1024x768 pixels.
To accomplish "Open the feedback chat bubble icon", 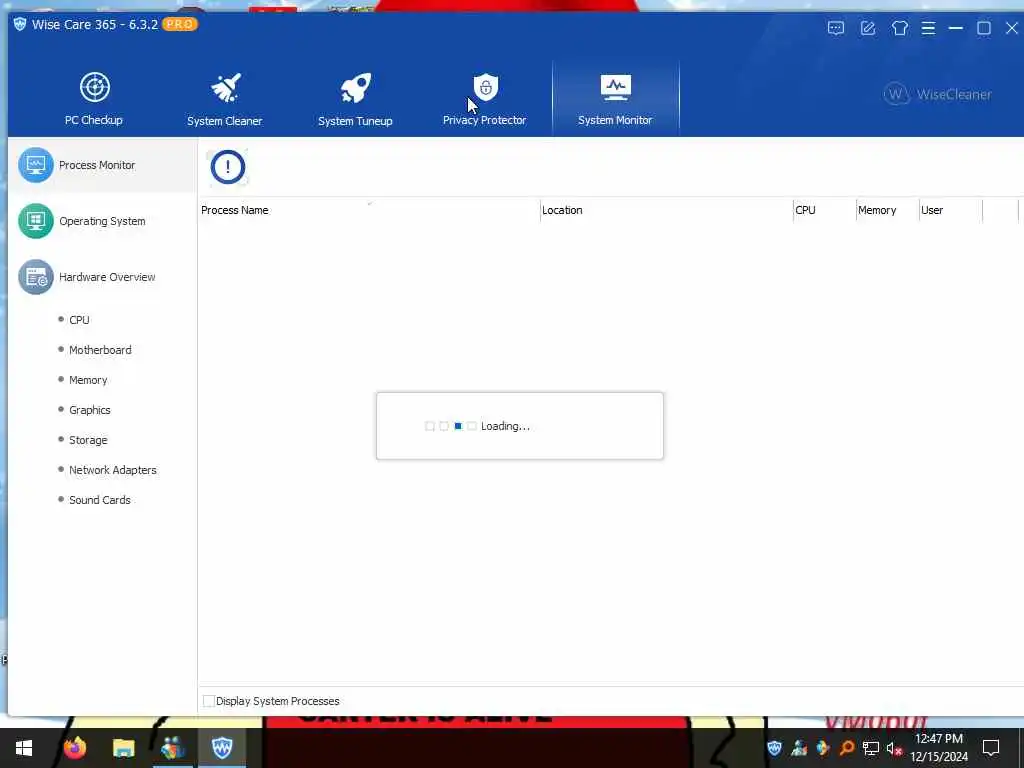I will click(836, 28).
